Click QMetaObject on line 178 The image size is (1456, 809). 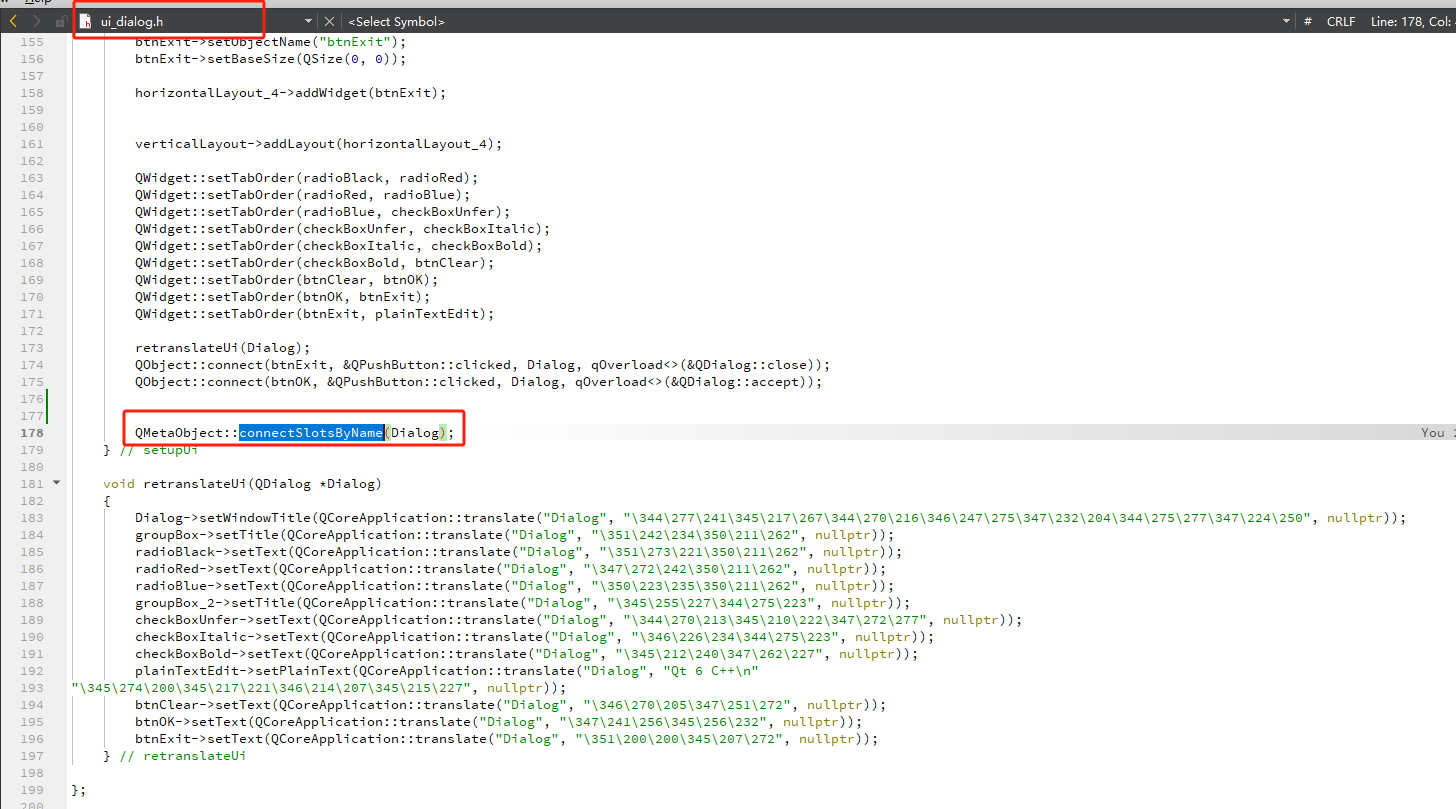coord(179,432)
